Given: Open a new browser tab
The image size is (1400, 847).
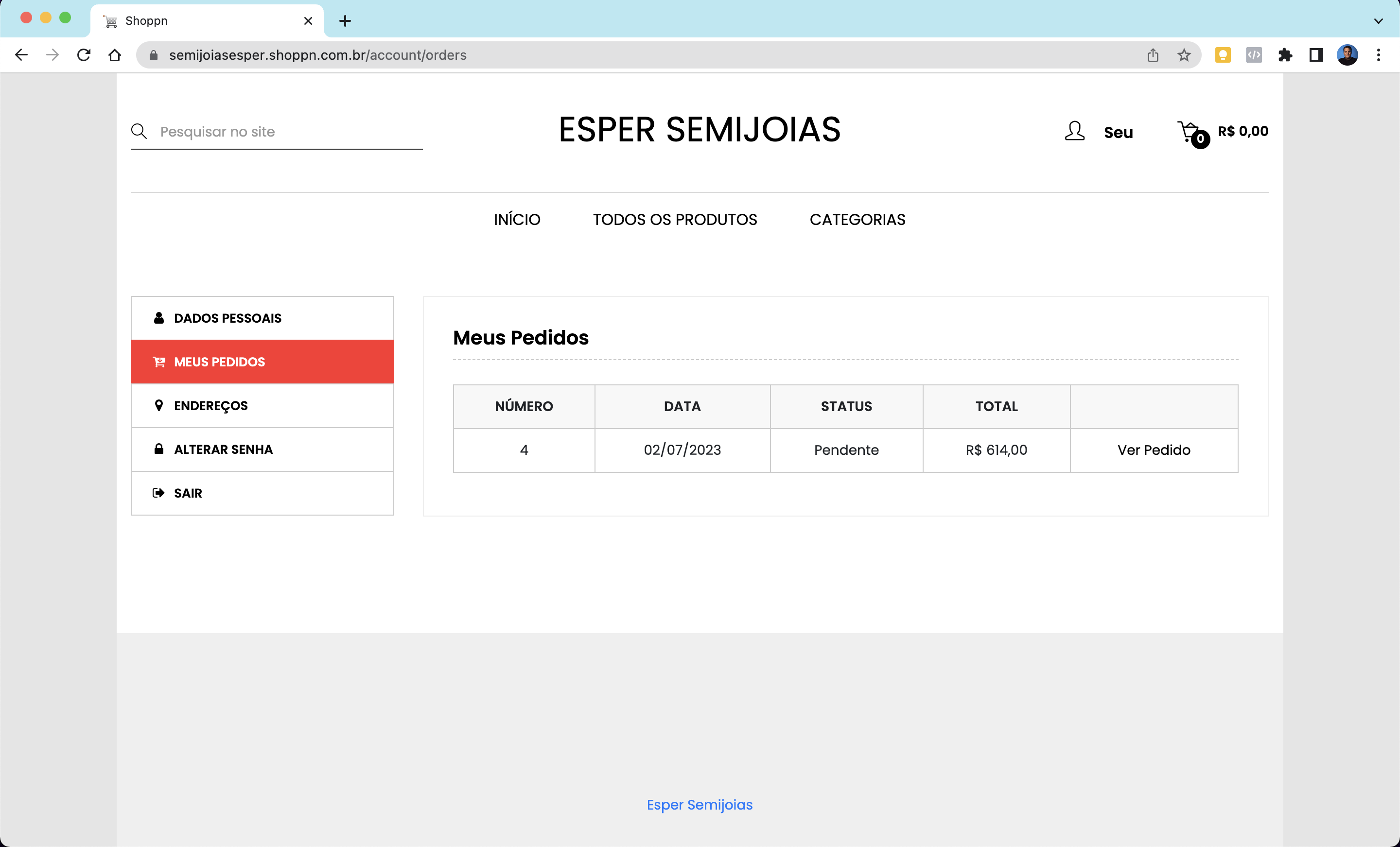Looking at the screenshot, I should pyautogui.click(x=345, y=21).
